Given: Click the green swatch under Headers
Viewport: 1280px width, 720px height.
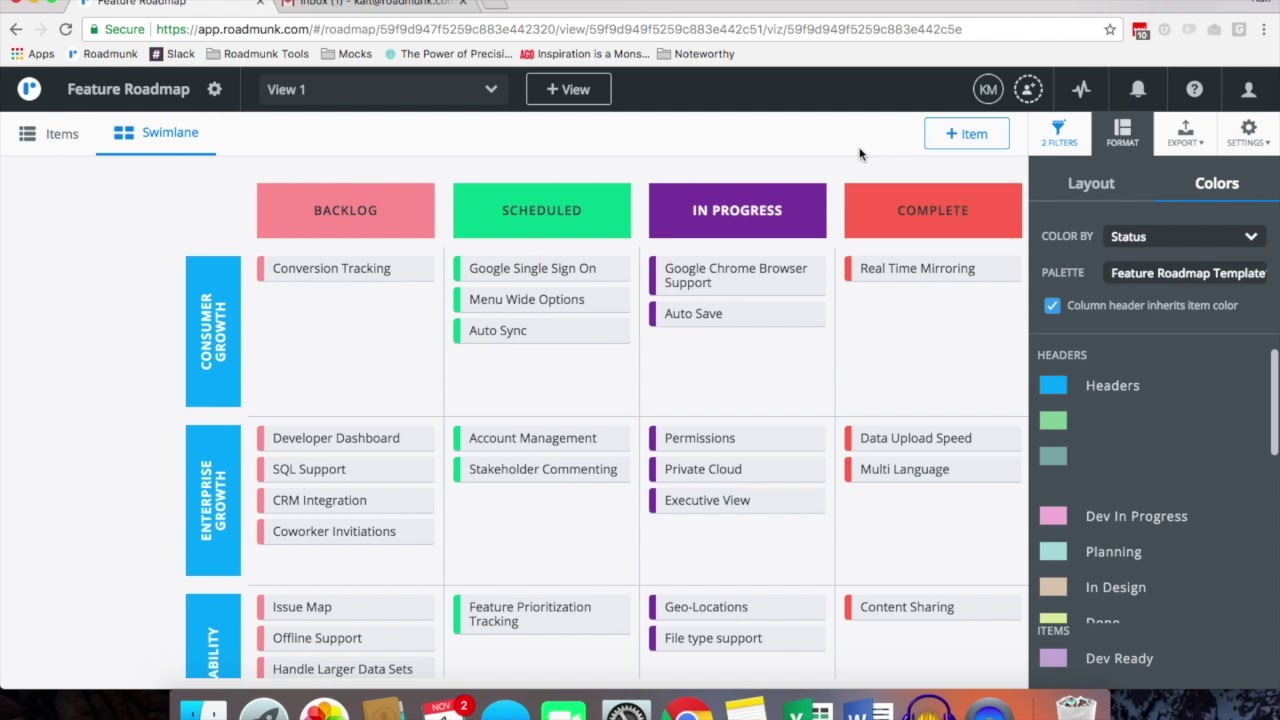Looking at the screenshot, I should point(1053,420).
